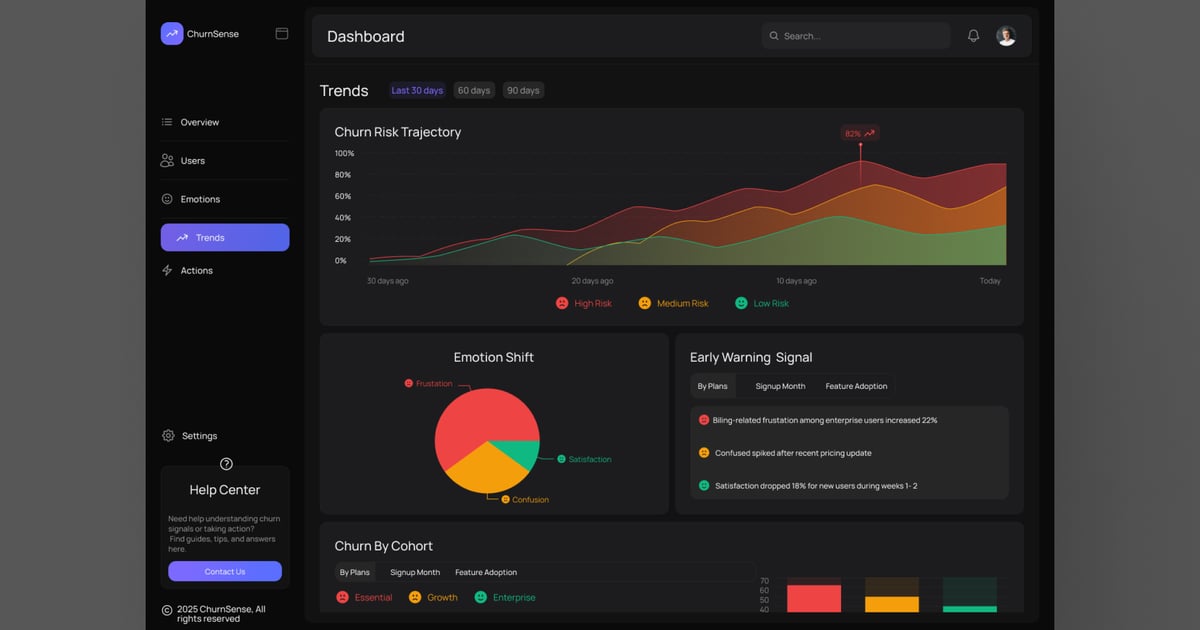Go to the Emotions page

coord(199,199)
